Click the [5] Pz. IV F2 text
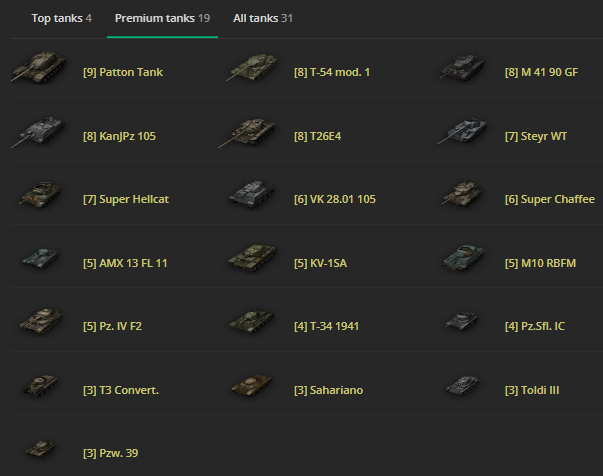Viewport: 603px width, 476px height. click(113, 326)
